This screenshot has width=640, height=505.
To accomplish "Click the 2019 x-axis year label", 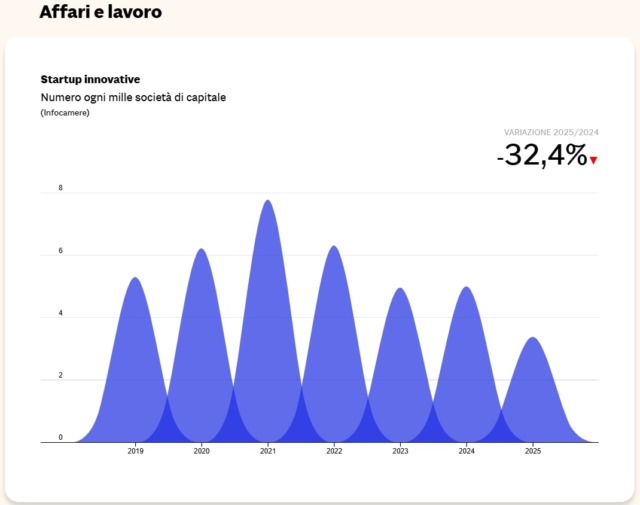I will [x=135, y=452].
